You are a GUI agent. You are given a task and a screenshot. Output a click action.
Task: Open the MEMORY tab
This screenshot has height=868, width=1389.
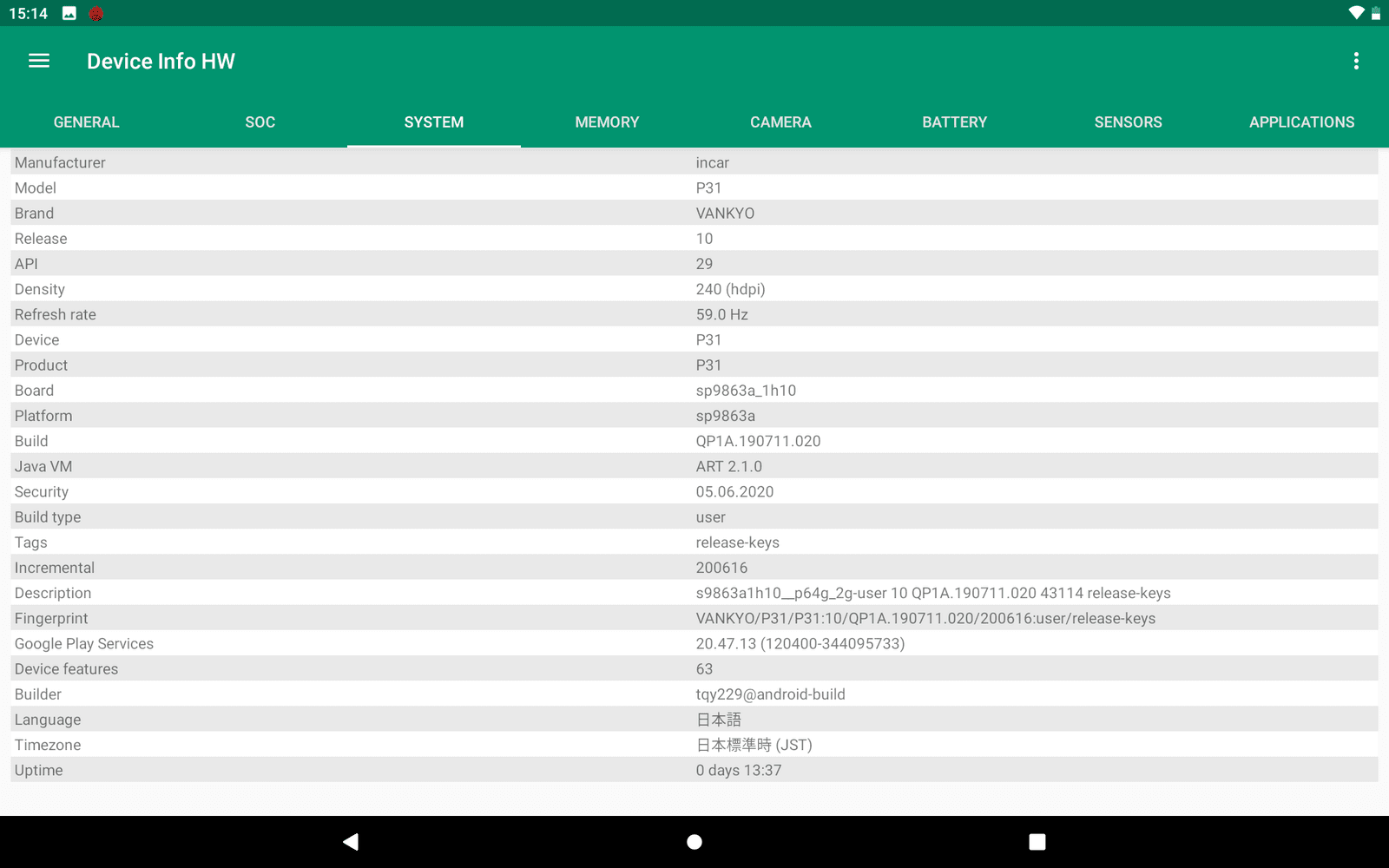point(607,122)
